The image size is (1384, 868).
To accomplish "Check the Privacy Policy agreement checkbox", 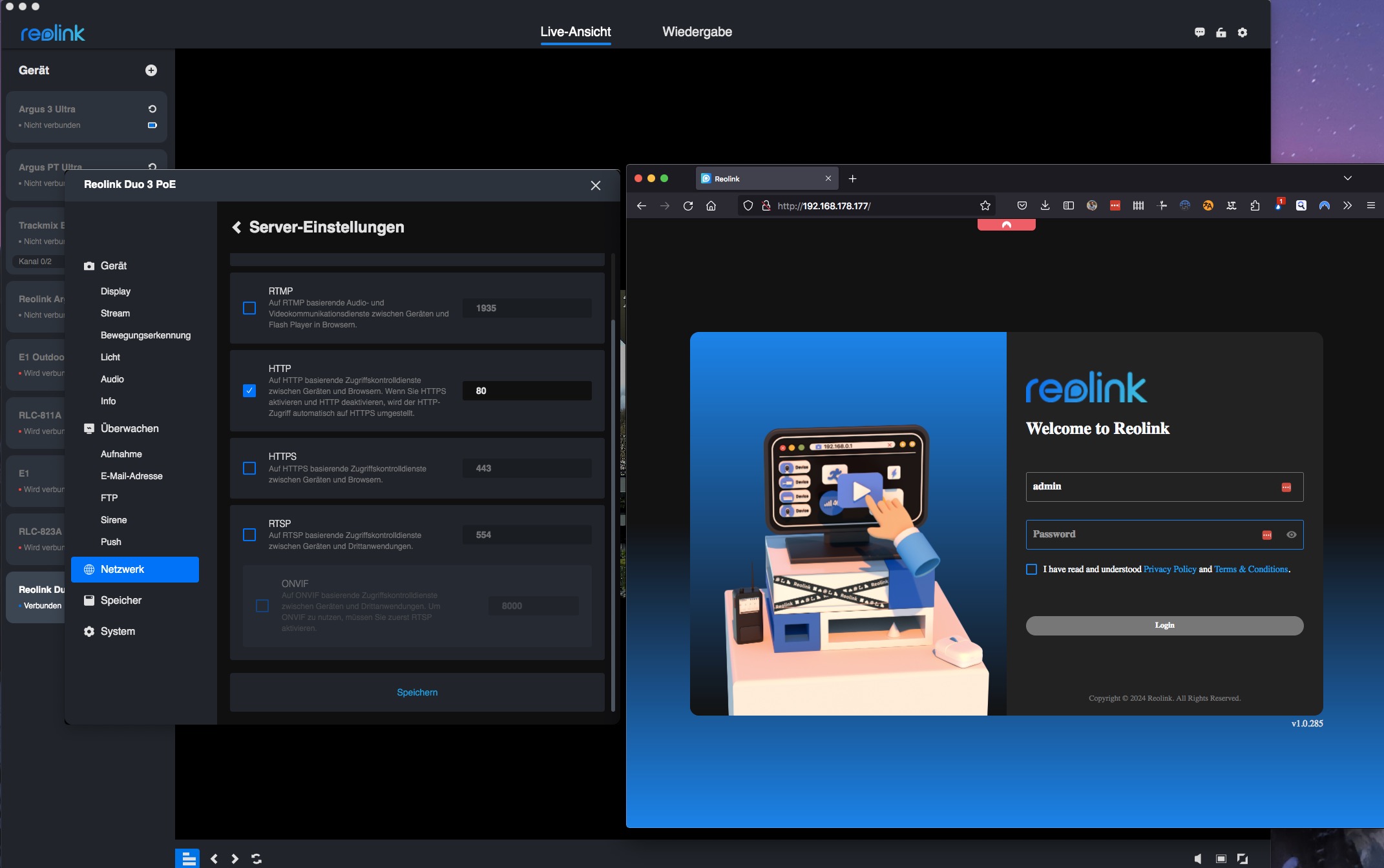I will (x=1031, y=569).
